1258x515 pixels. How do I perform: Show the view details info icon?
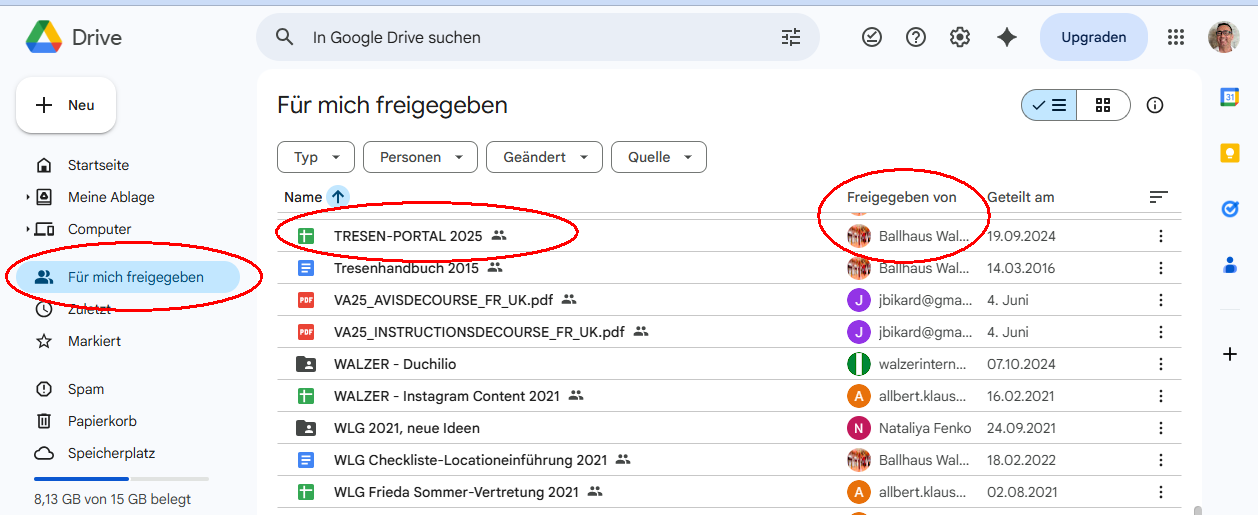(1155, 105)
